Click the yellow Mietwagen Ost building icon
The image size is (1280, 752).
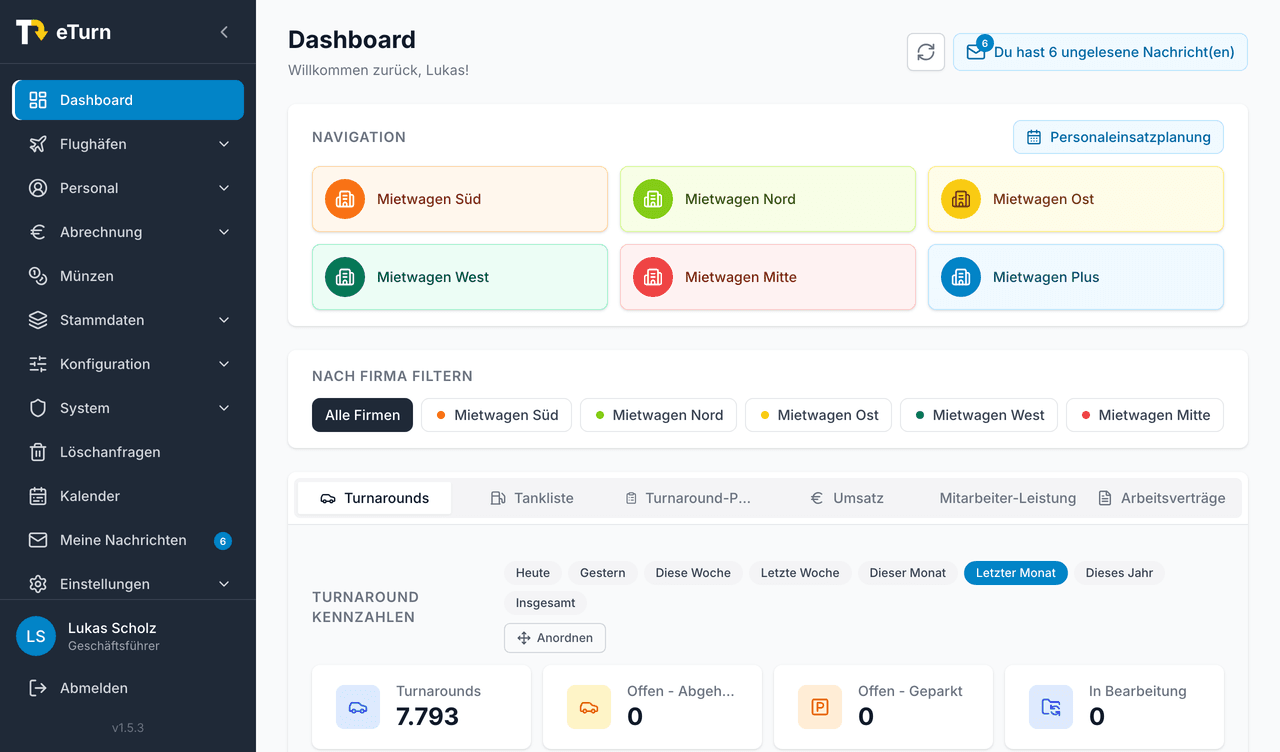pos(961,199)
